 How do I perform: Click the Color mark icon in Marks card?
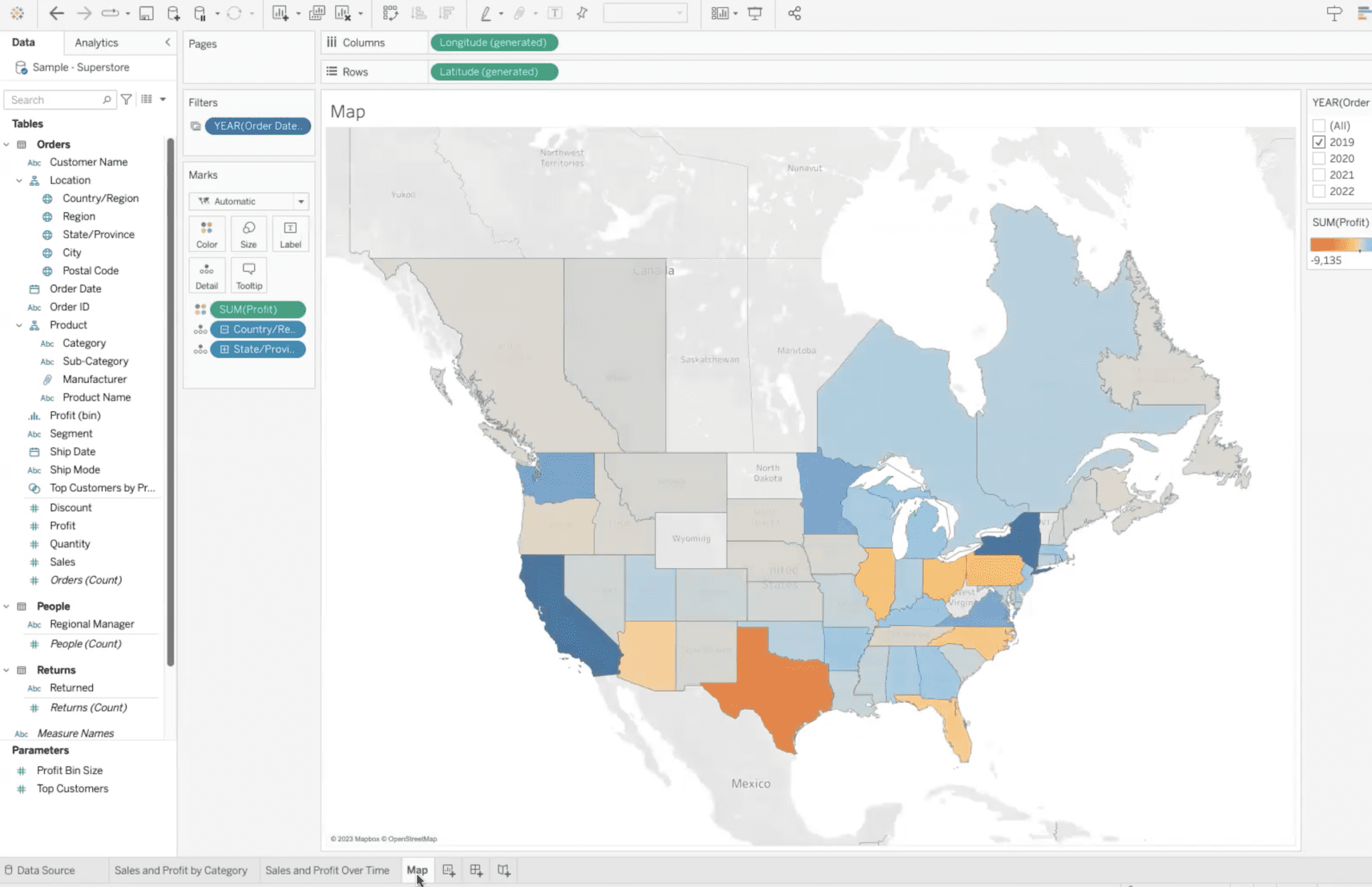point(206,233)
